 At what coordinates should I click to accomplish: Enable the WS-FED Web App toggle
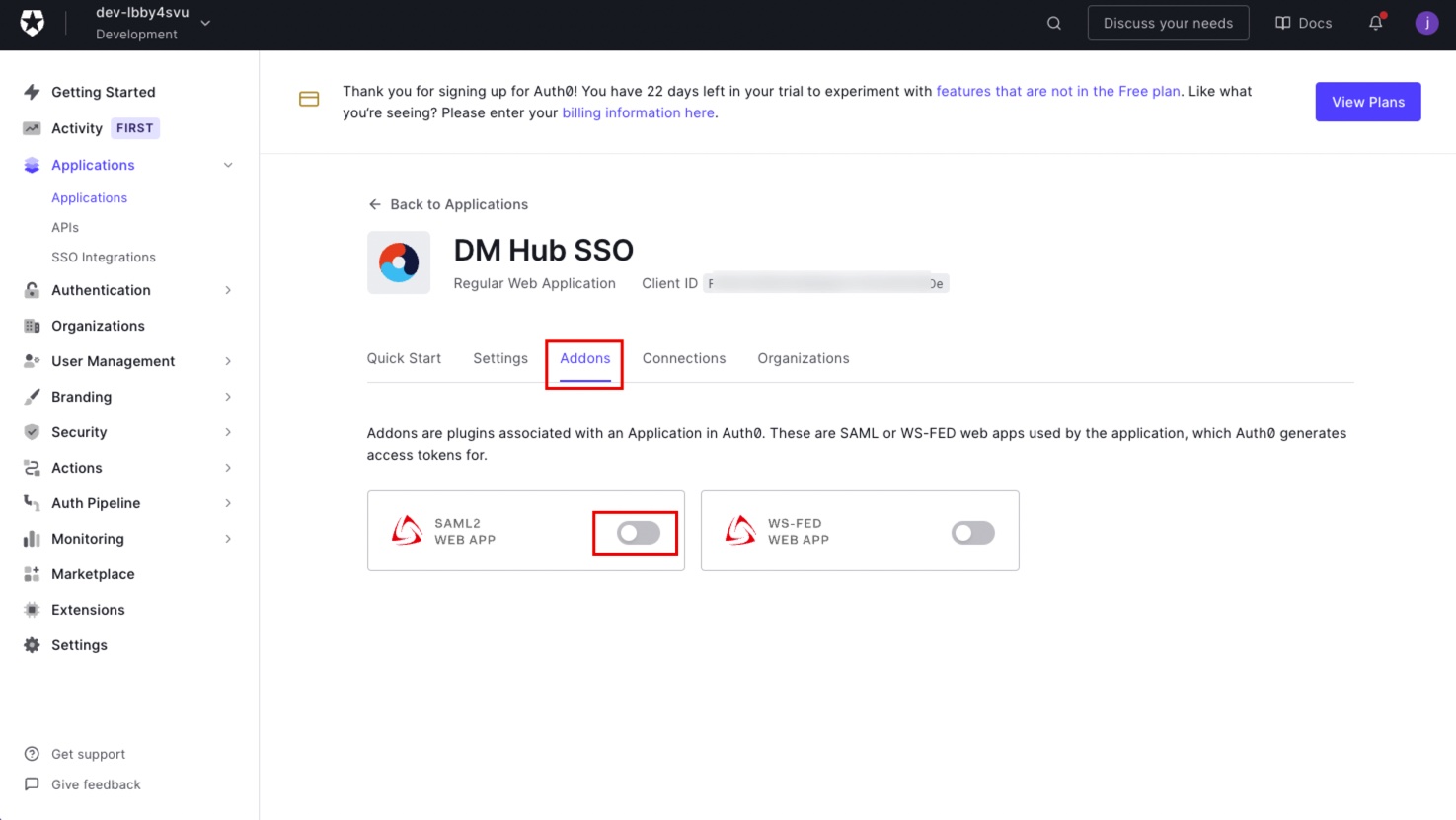coord(972,533)
